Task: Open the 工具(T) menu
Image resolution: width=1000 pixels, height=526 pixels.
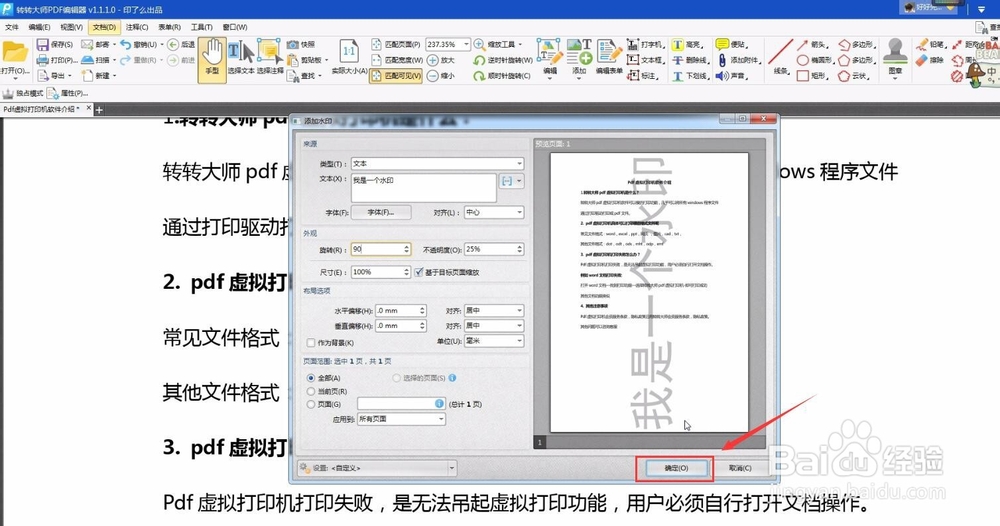Action: click(x=202, y=27)
